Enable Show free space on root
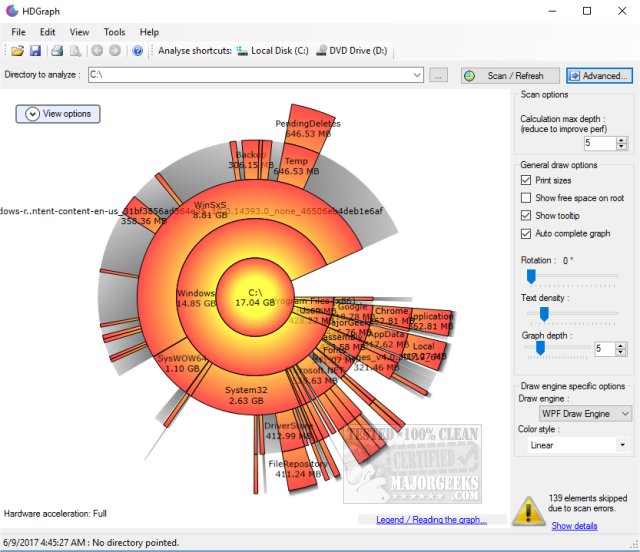Image resolution: width=640 pixels, height=552 pixels. (x=526, y=198)
